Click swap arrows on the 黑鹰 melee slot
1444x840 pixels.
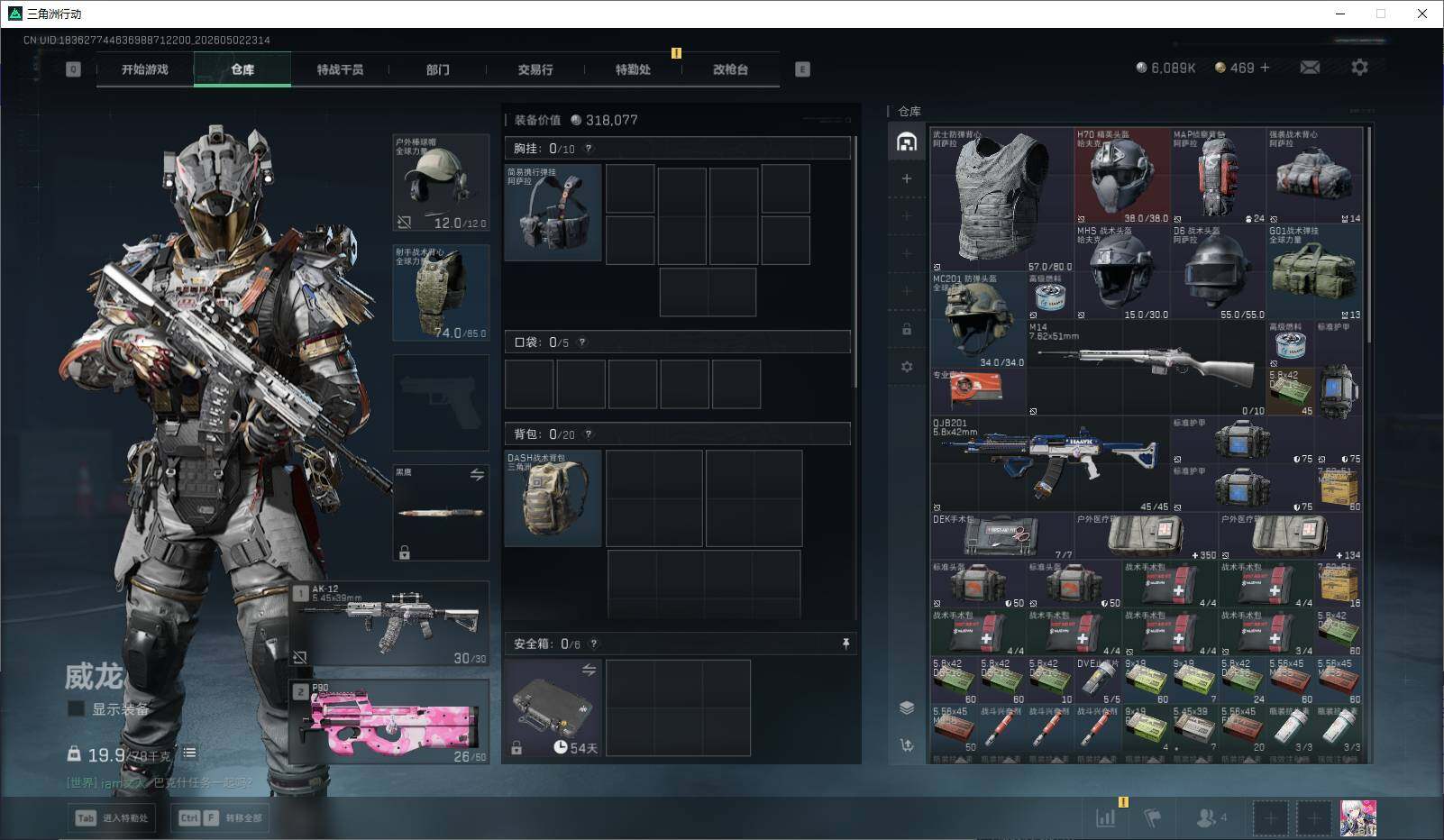(477, 474)
